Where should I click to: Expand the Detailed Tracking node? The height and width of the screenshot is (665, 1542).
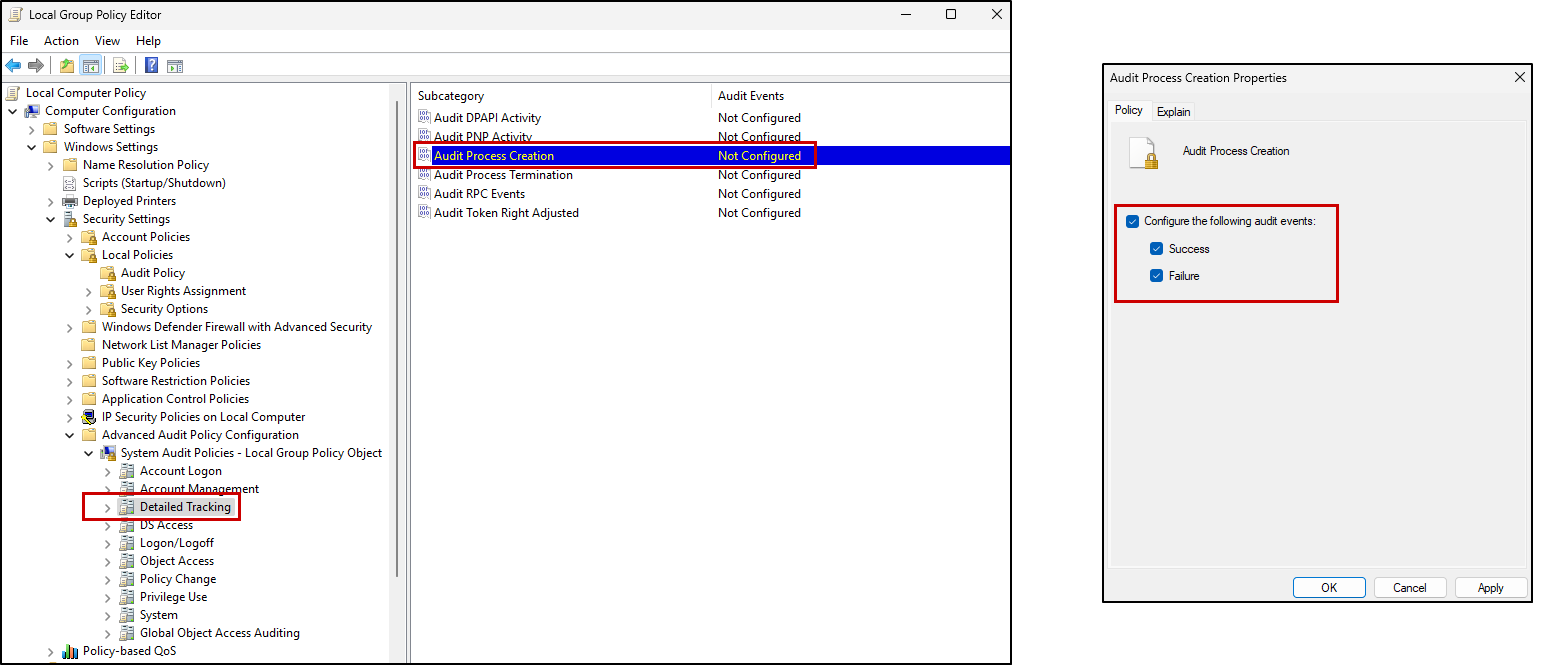tap(106, 506)
